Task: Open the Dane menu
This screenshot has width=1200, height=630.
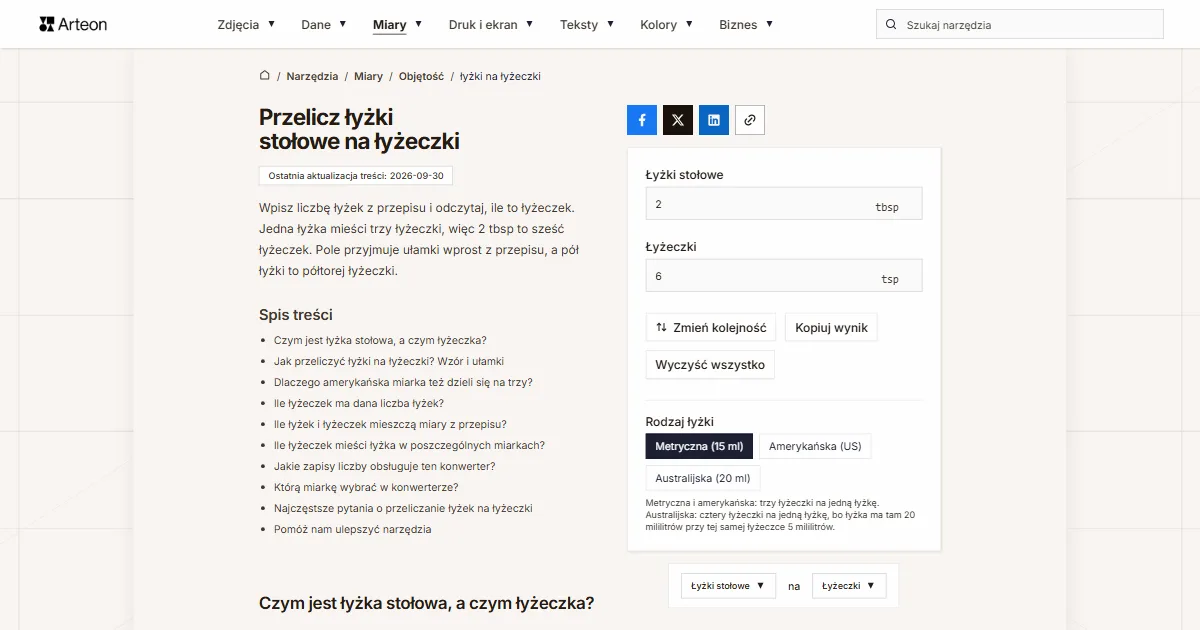Action: tap(324, 25)
